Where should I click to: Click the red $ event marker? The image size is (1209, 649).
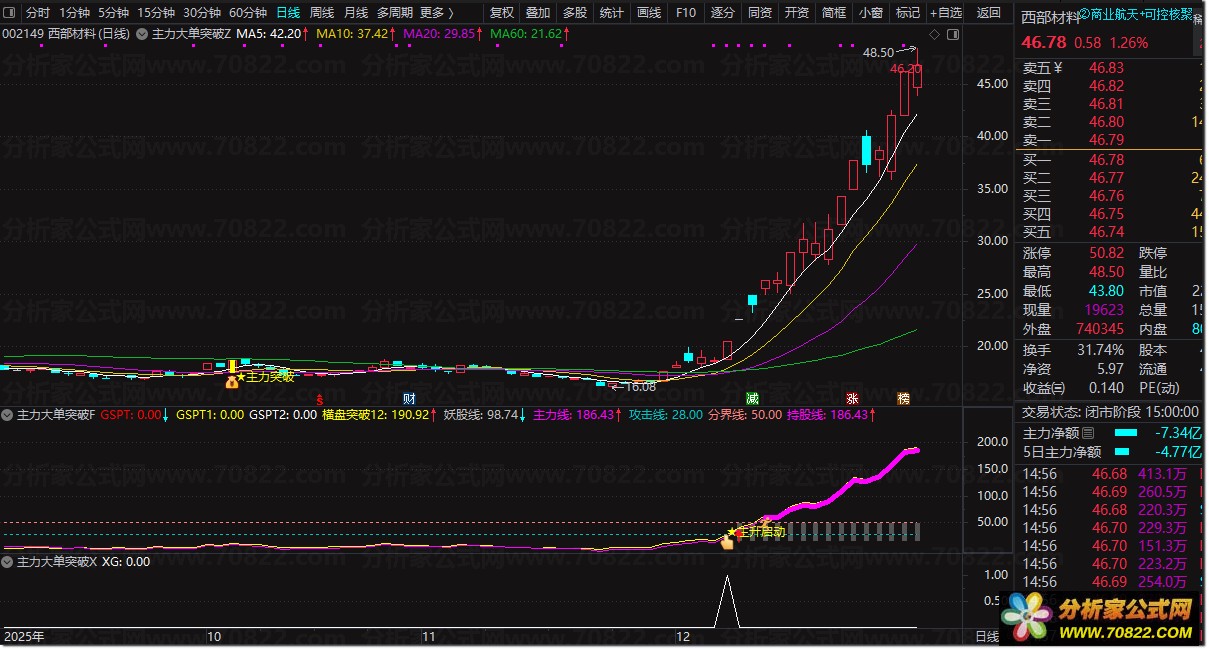pos(320,398)
